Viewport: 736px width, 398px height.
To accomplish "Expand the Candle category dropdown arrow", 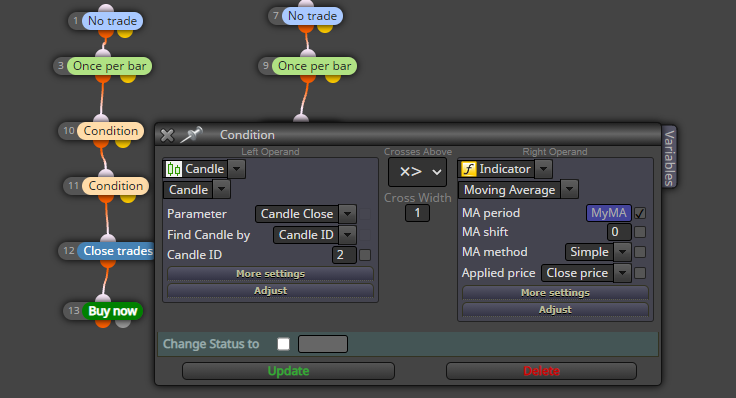I will [237, 169].
